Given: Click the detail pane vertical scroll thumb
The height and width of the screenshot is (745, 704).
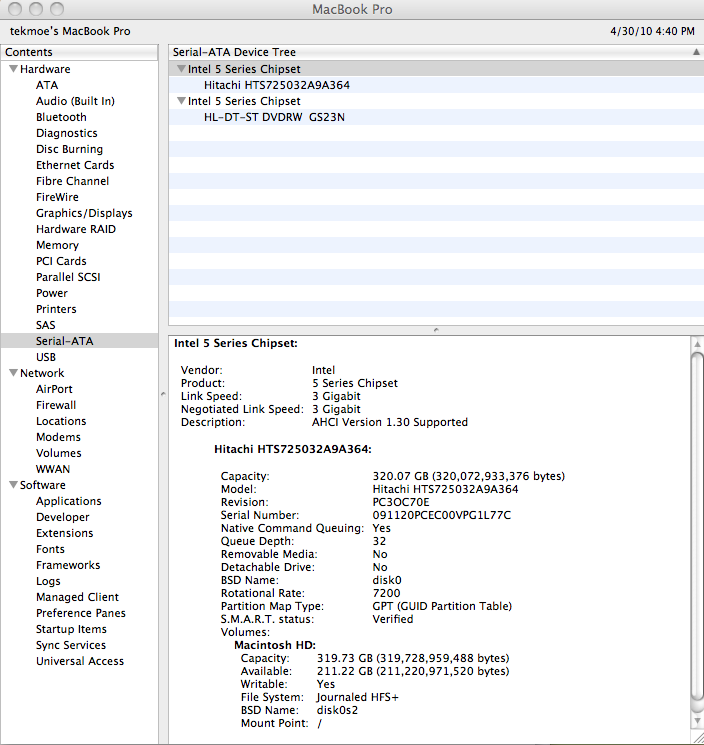Looking at the screenshot, I should coord(697,527).
